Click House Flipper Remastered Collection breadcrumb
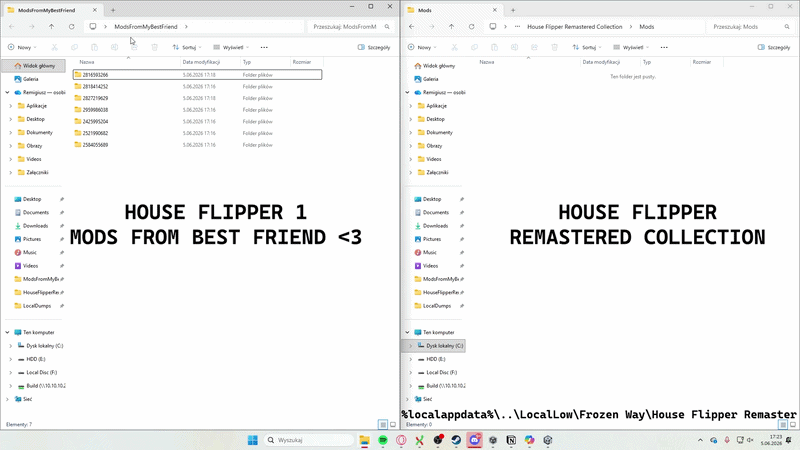This screenshot has width=800, height=450. click(x=574, y=27)
